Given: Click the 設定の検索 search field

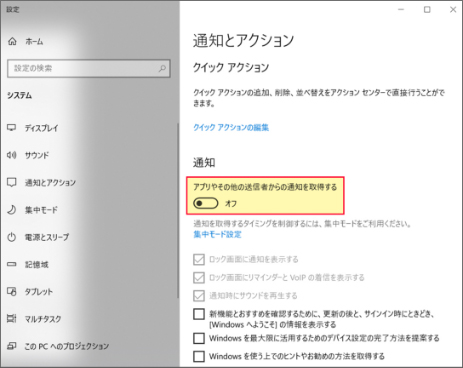Looking at the screenshot, I should [89, 68].
